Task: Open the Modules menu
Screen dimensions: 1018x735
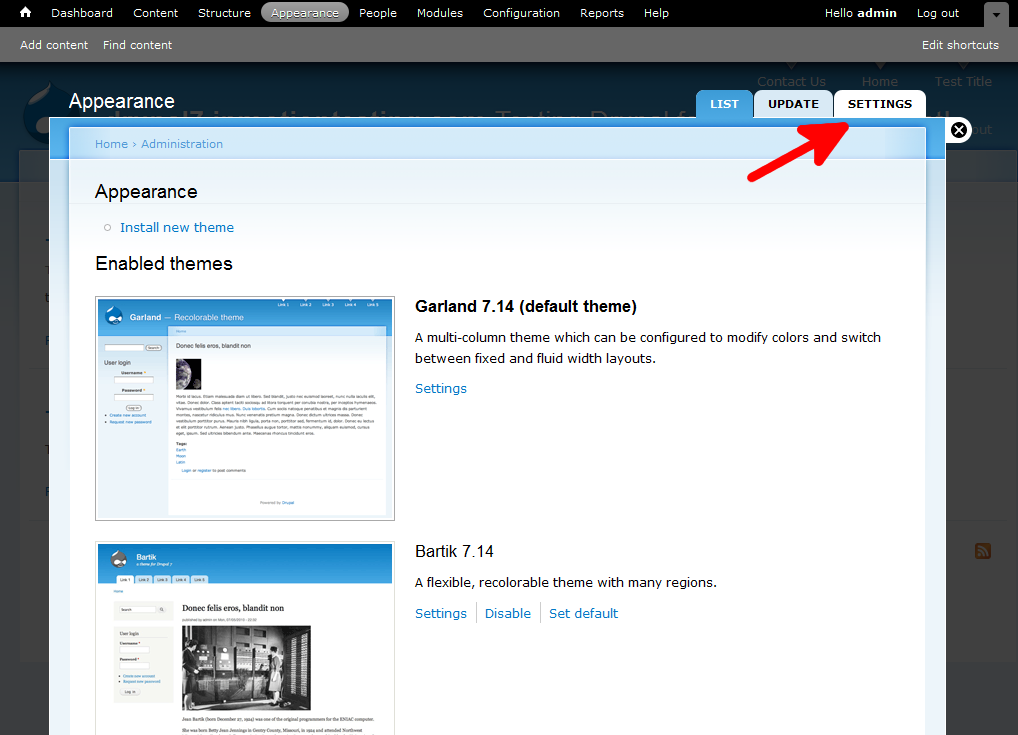Action: click(x=440, y=13)
